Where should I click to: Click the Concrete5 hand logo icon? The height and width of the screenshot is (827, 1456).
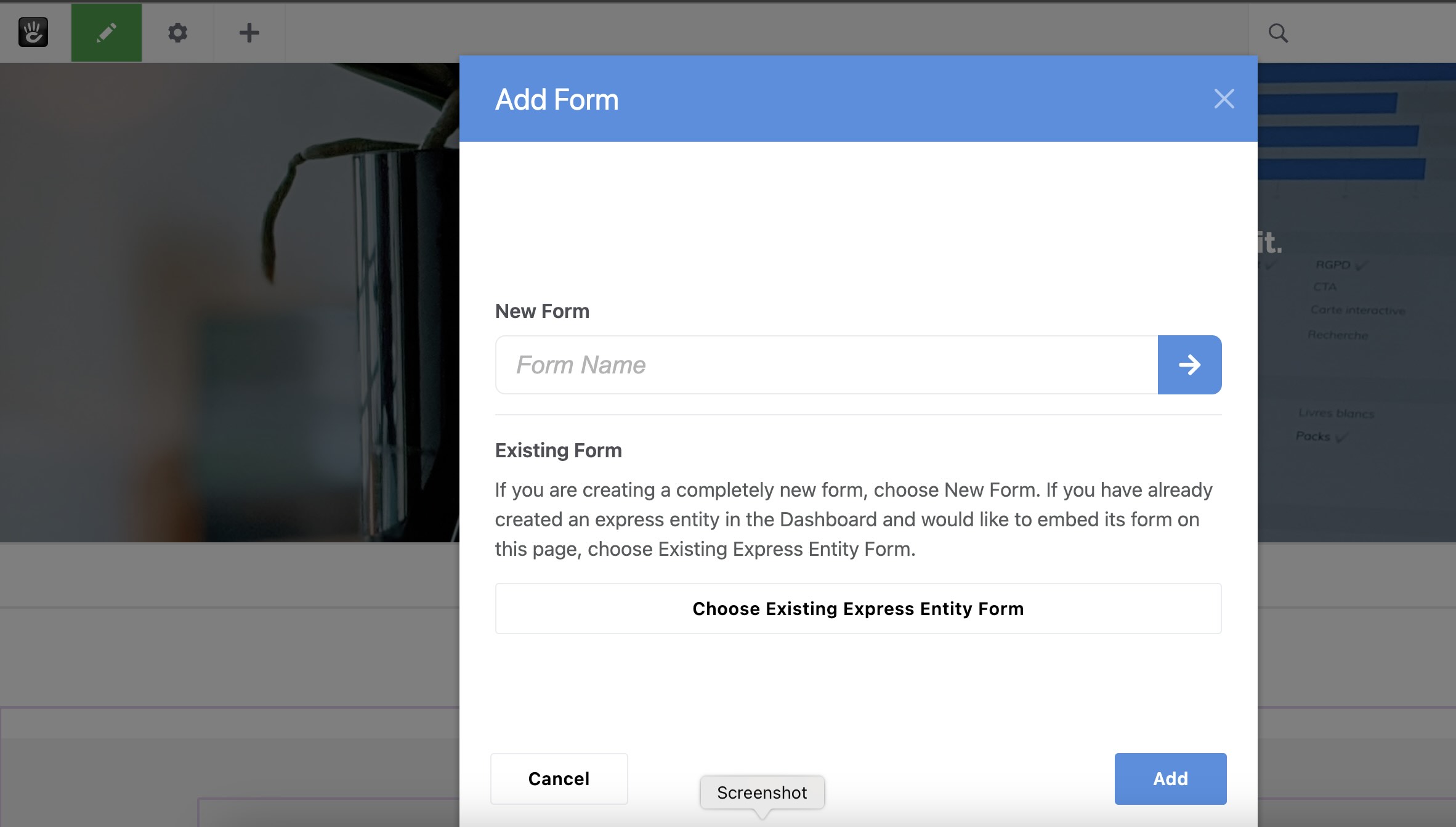[33, 33]
